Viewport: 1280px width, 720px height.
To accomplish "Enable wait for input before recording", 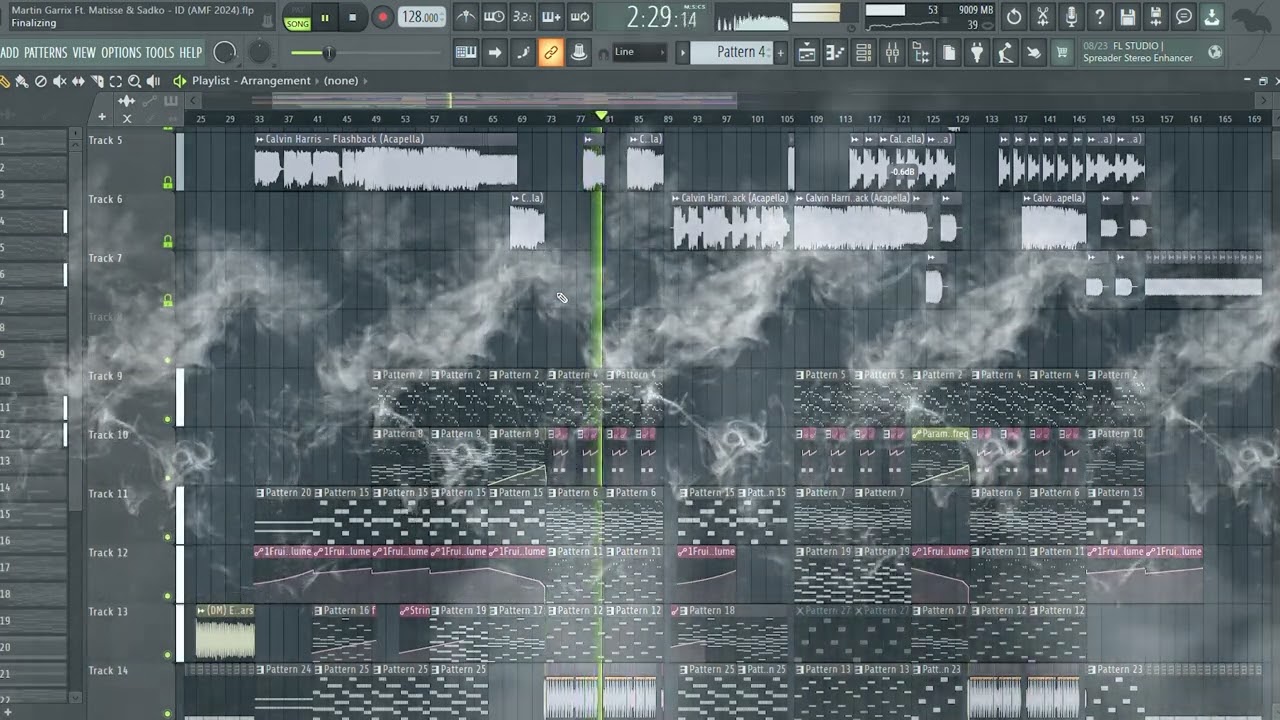I will pyautogui.click(x=494, y=17).
